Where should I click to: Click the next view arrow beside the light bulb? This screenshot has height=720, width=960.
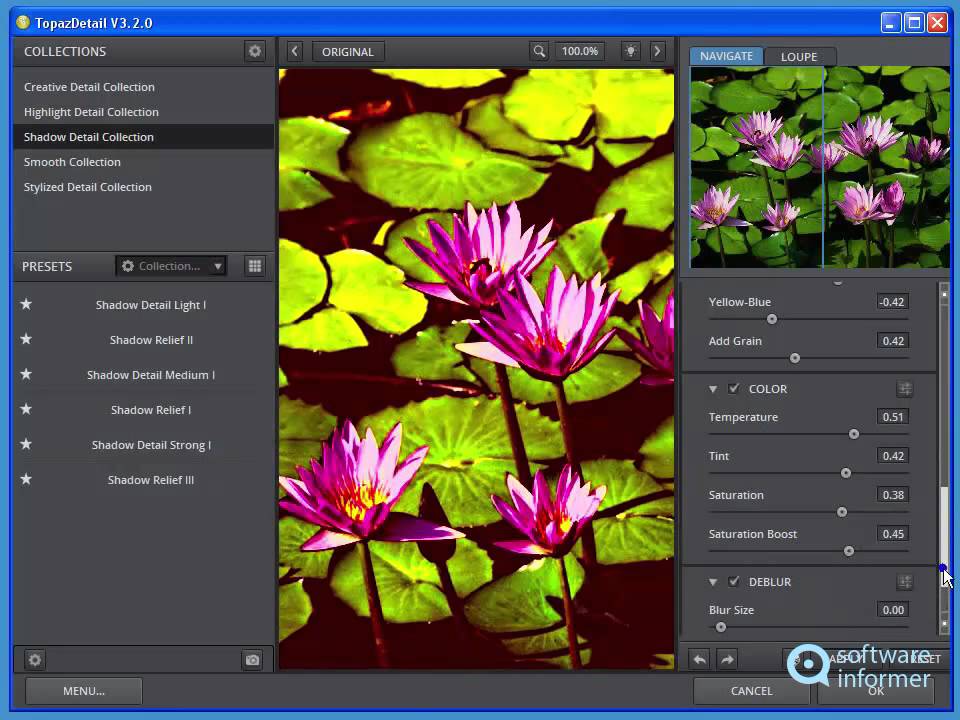tap(658, 51)
